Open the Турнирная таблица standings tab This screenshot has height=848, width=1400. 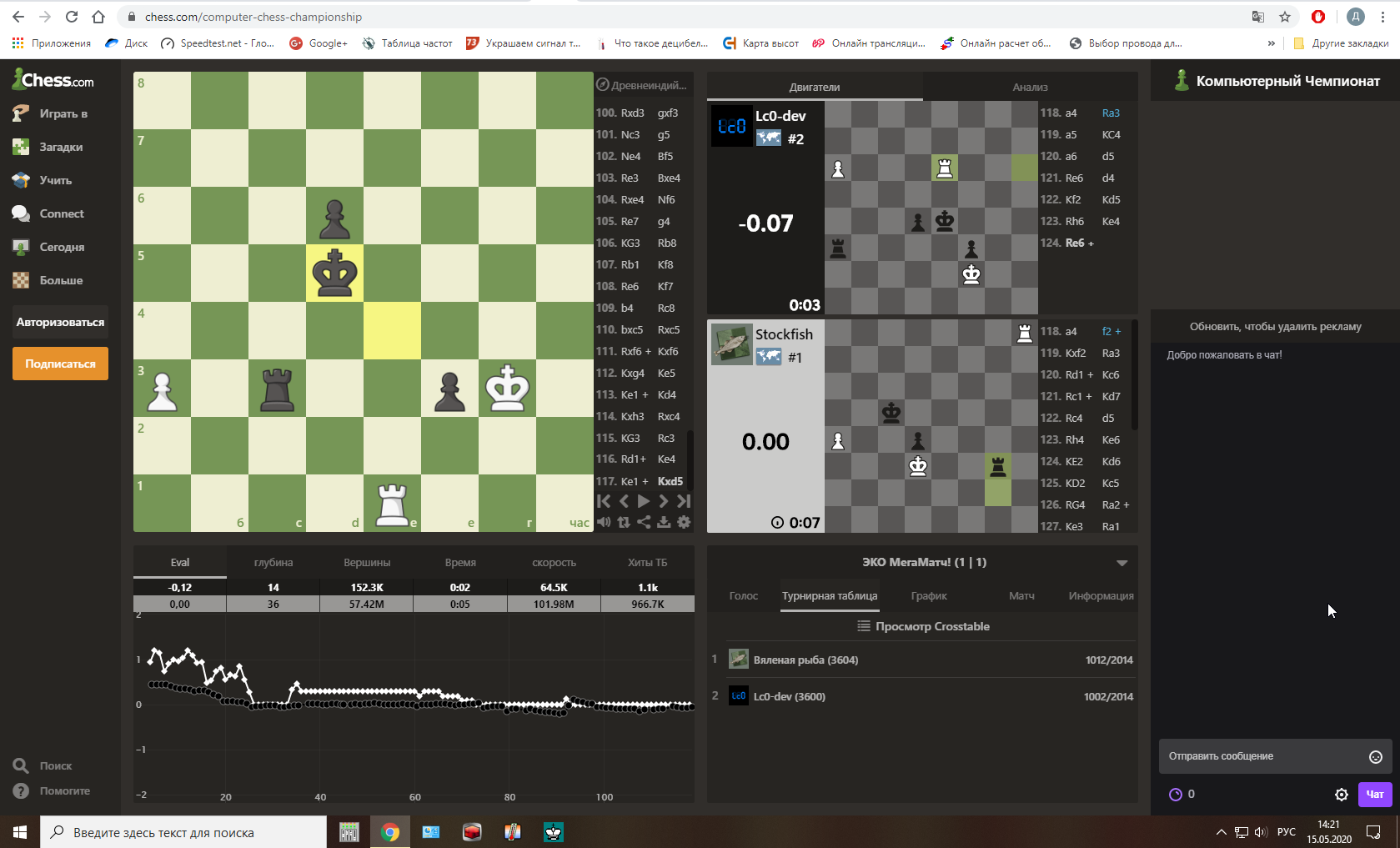830,596
